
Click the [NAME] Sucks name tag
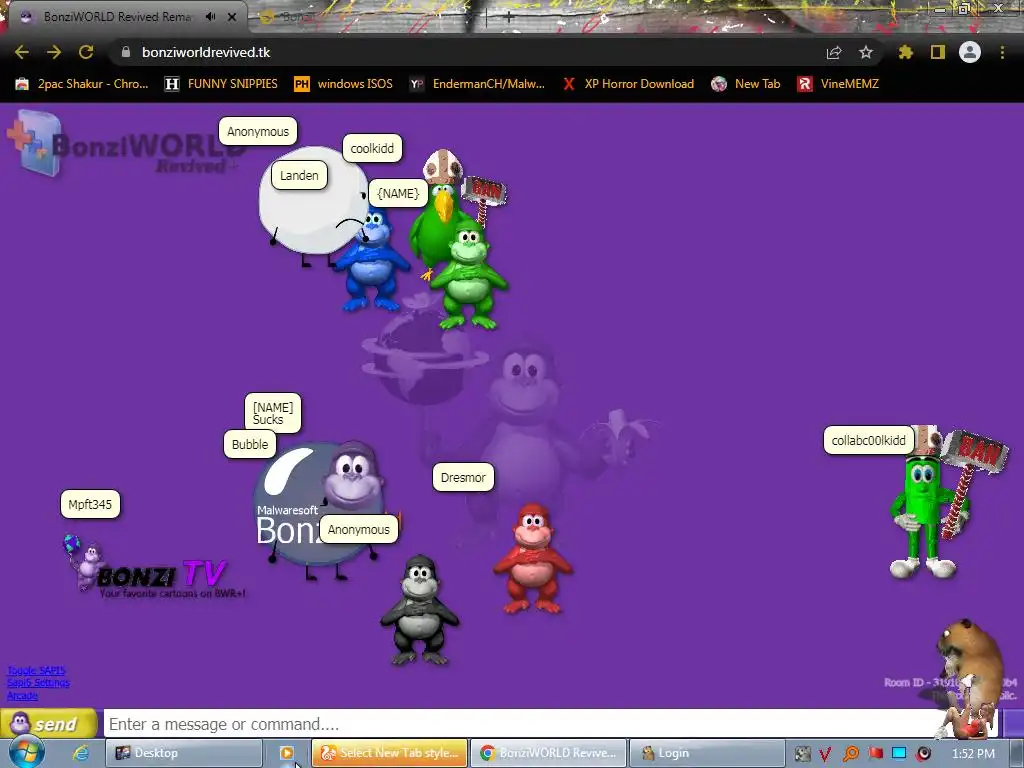tap(273, 413)
